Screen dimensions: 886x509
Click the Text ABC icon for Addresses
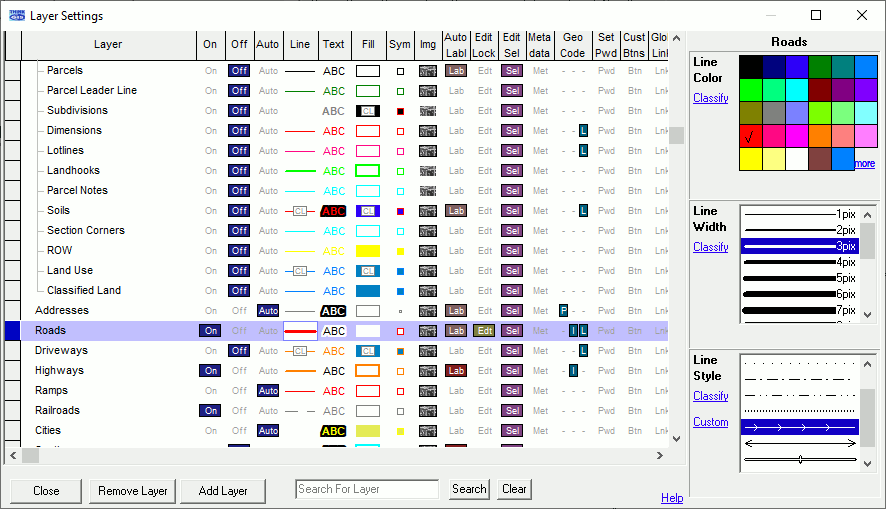tap(333, 311)
